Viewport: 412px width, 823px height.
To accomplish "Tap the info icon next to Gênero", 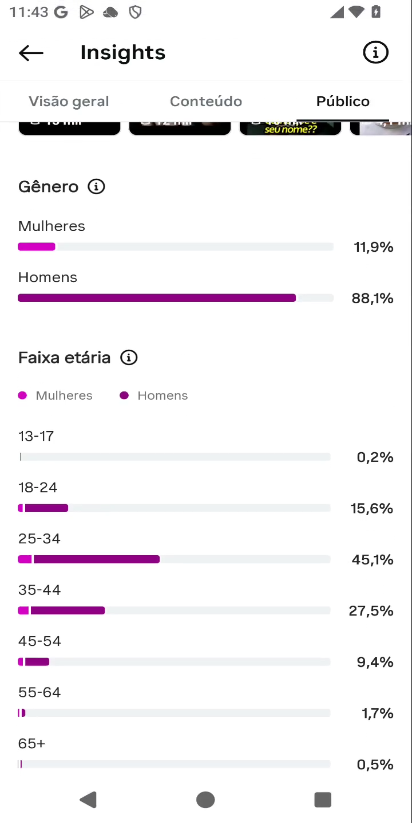I will point(96,186).
